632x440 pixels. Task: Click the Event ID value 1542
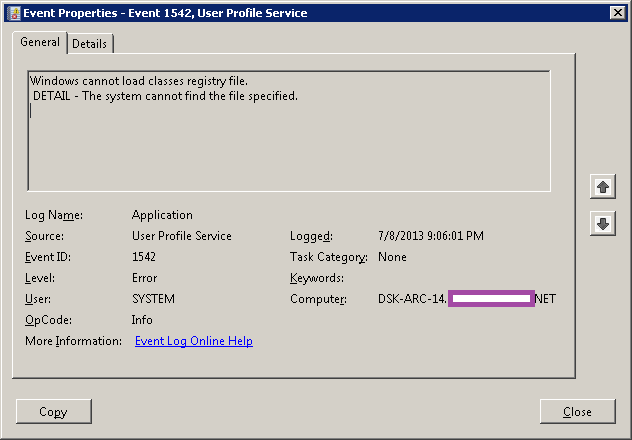tap(144, 257)
